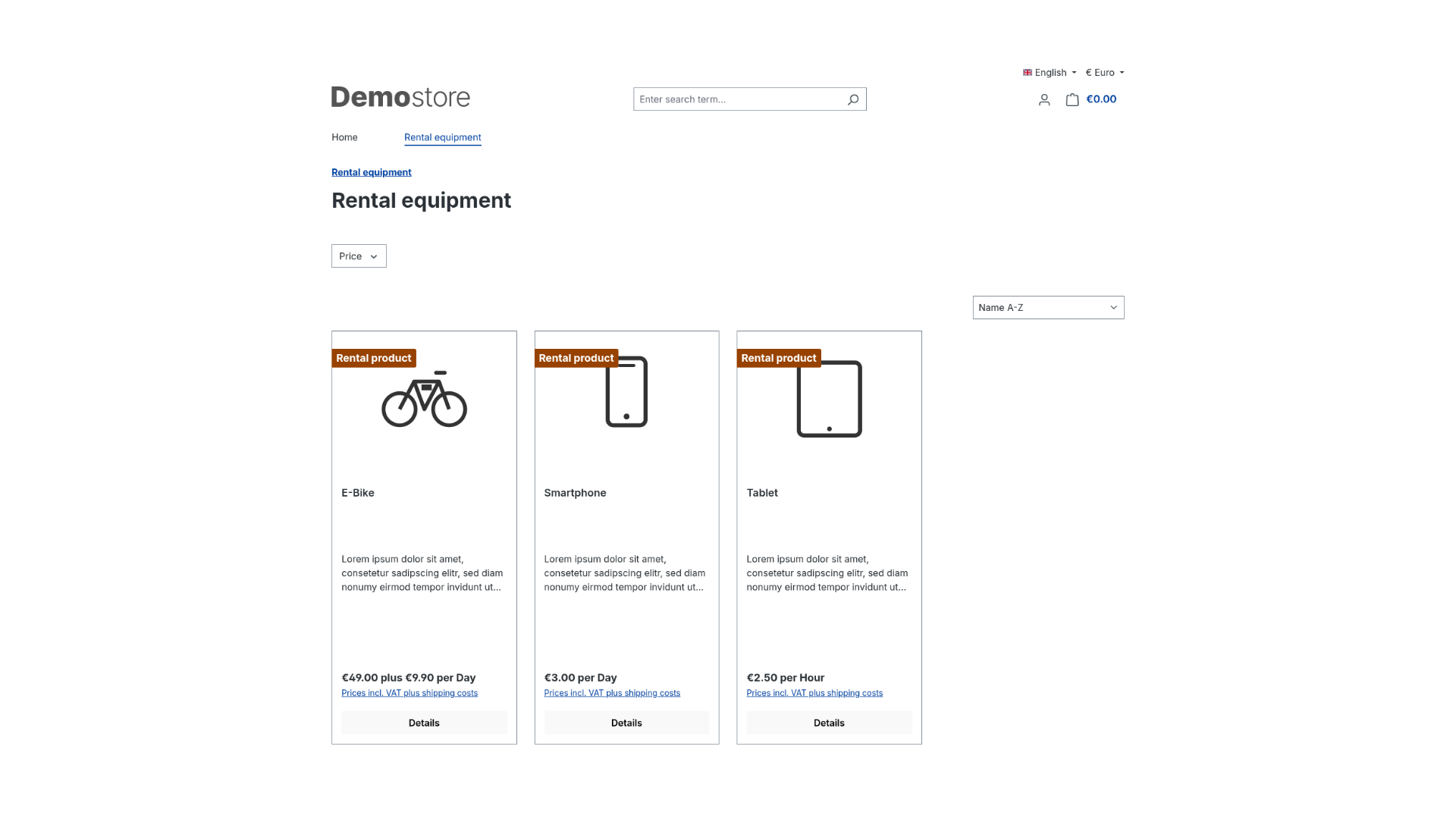1456x819 pixels.
Task: Click the Rental product badge on Tablet
Action: (779, 358)
